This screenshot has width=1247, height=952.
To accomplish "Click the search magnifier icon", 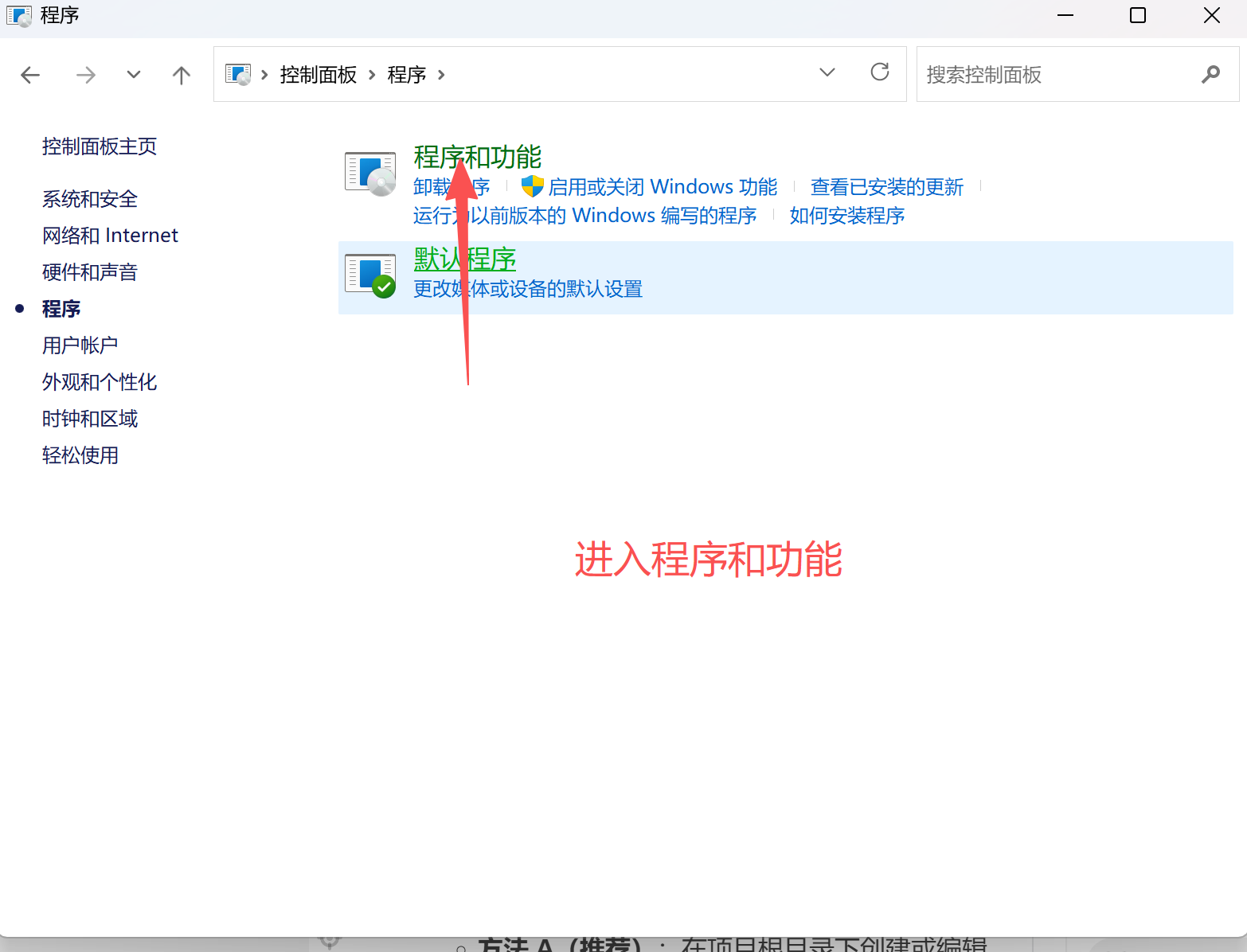I will click(x=1210, y=74).
